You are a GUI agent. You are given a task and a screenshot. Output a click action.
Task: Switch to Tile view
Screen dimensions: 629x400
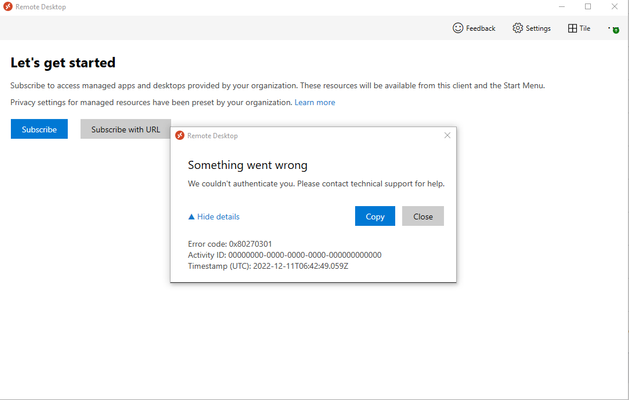pyautogui.click(x=579, y=28)
